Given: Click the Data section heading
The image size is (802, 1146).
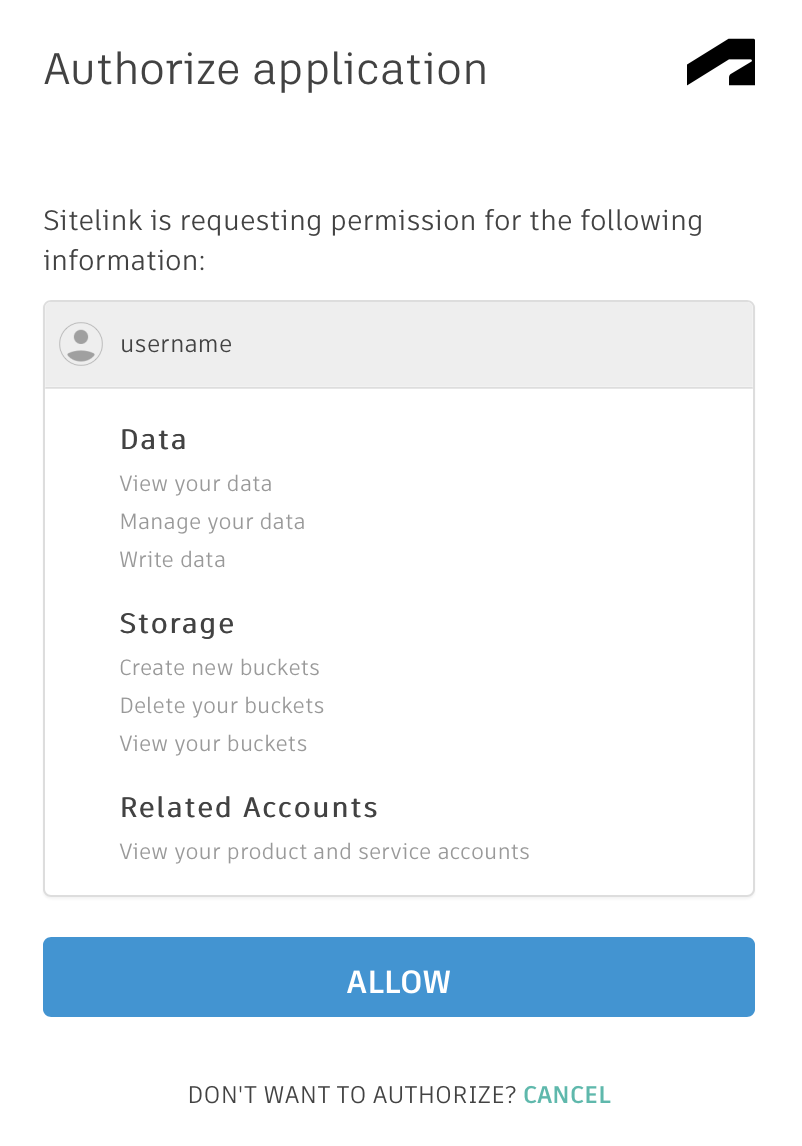Looking at the screenshot, I should (153, 439).
